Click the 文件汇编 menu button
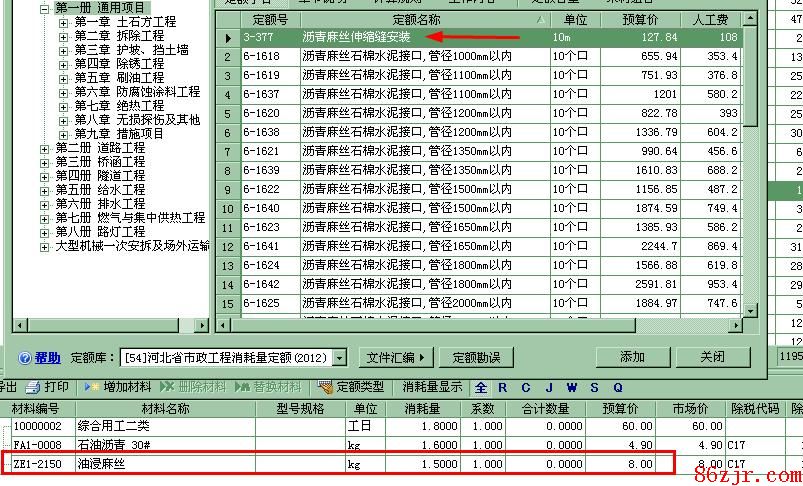 395,357
